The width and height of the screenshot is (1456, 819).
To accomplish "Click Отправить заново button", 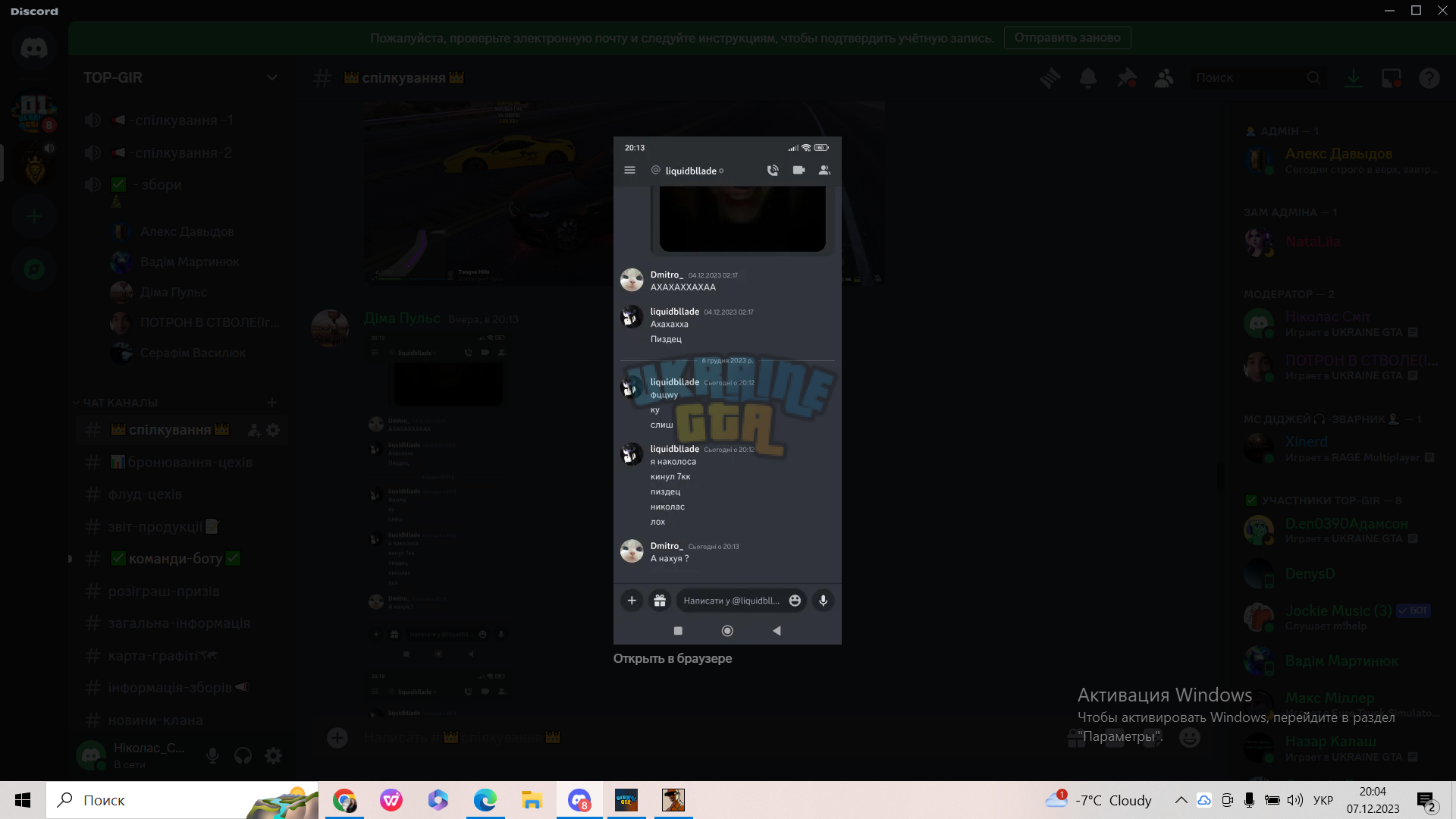I will coord(1067,38).
